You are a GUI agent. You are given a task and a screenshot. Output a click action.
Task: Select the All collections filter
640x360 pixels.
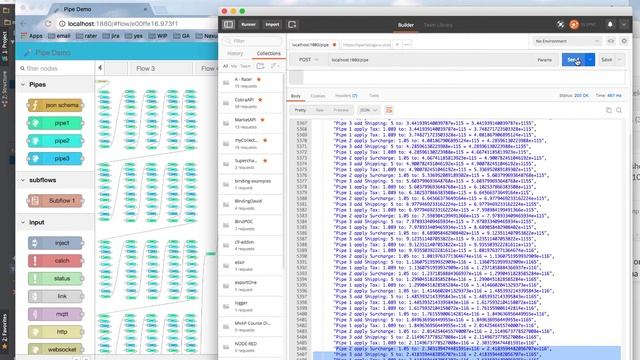click(x=225, y=66)
